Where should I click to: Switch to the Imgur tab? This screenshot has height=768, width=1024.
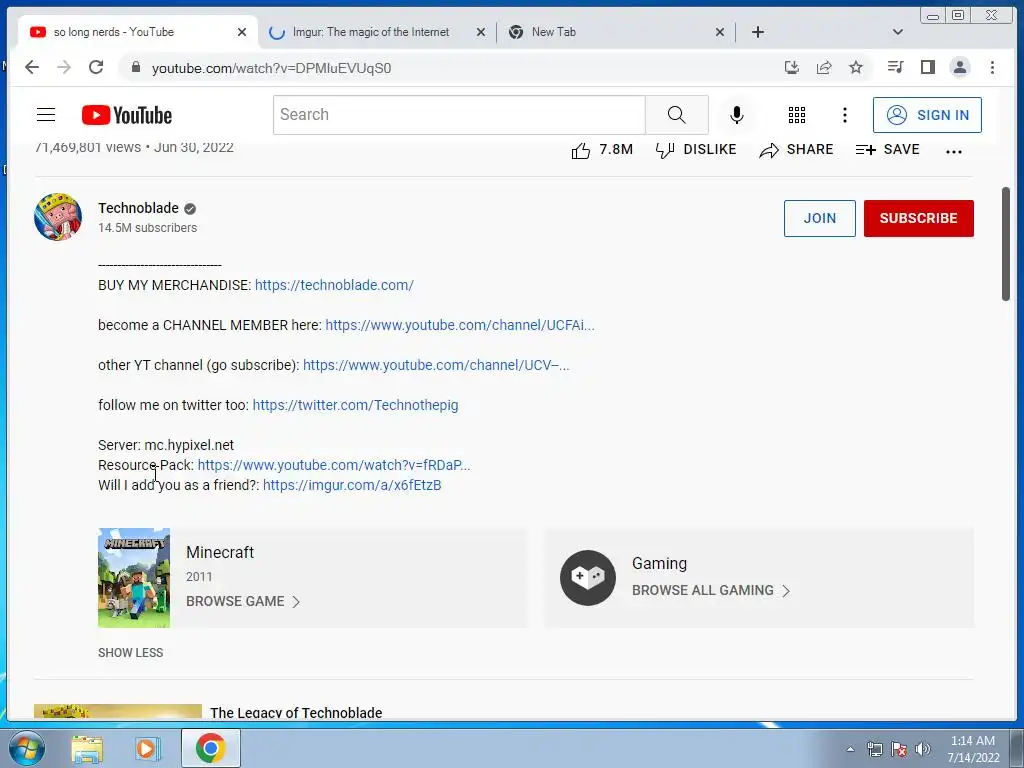(x=370, y=32)
